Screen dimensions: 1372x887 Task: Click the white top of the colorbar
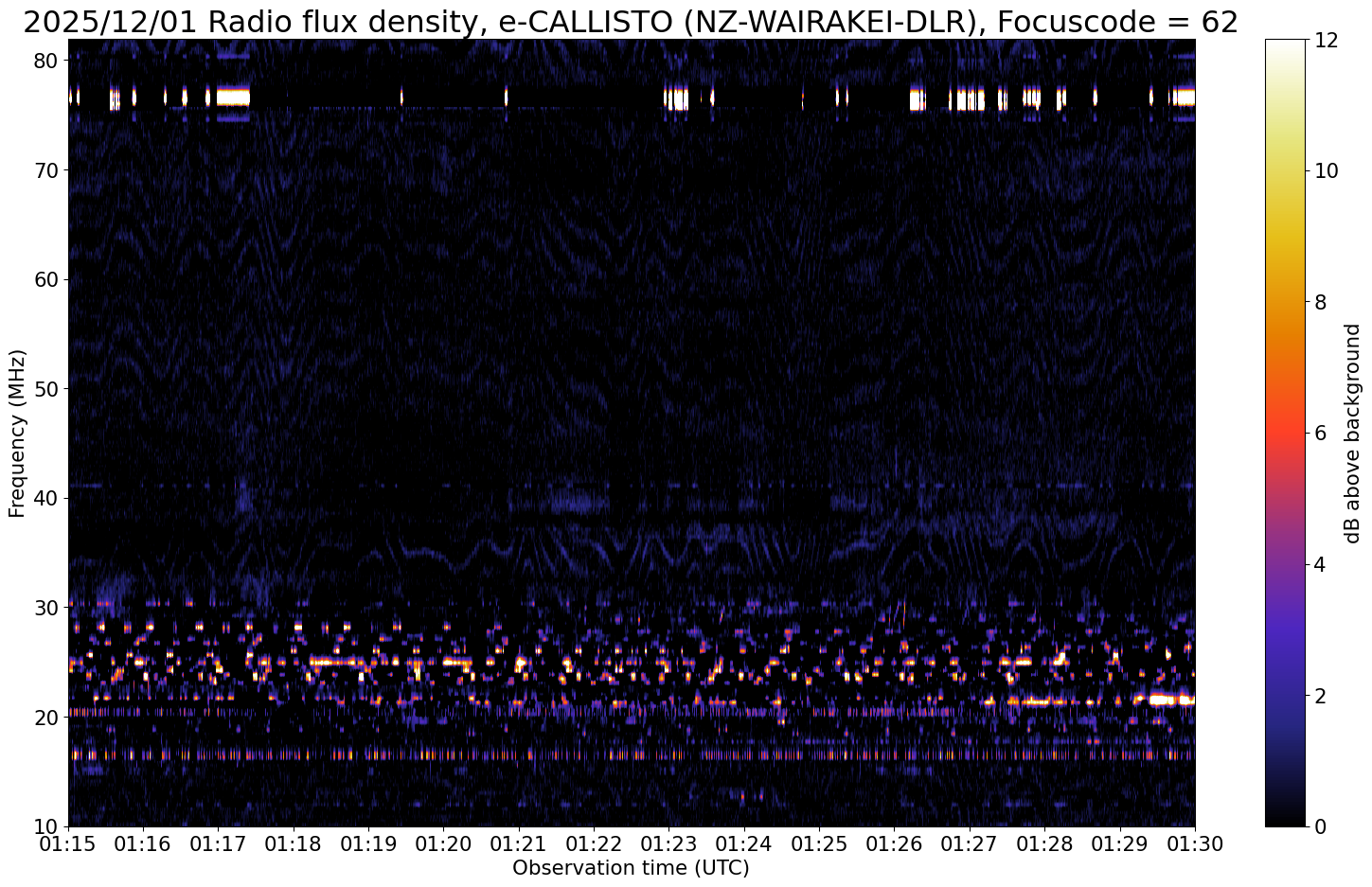1284,45
